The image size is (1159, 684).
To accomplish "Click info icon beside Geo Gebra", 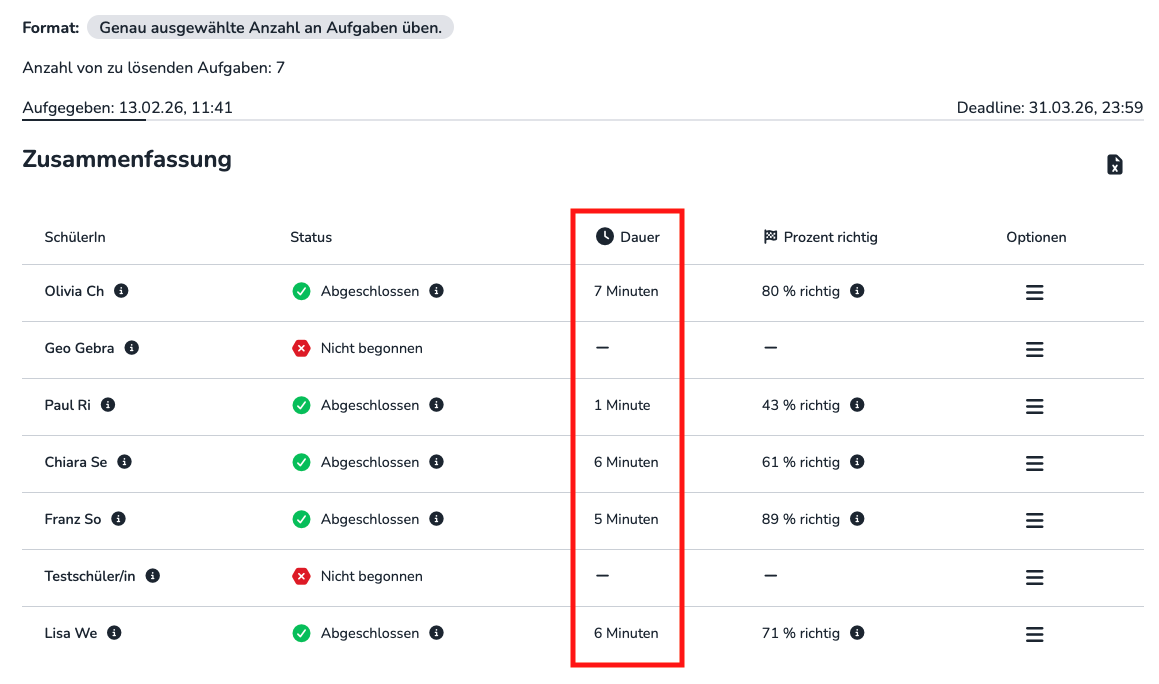I will [x=132, y=348].
